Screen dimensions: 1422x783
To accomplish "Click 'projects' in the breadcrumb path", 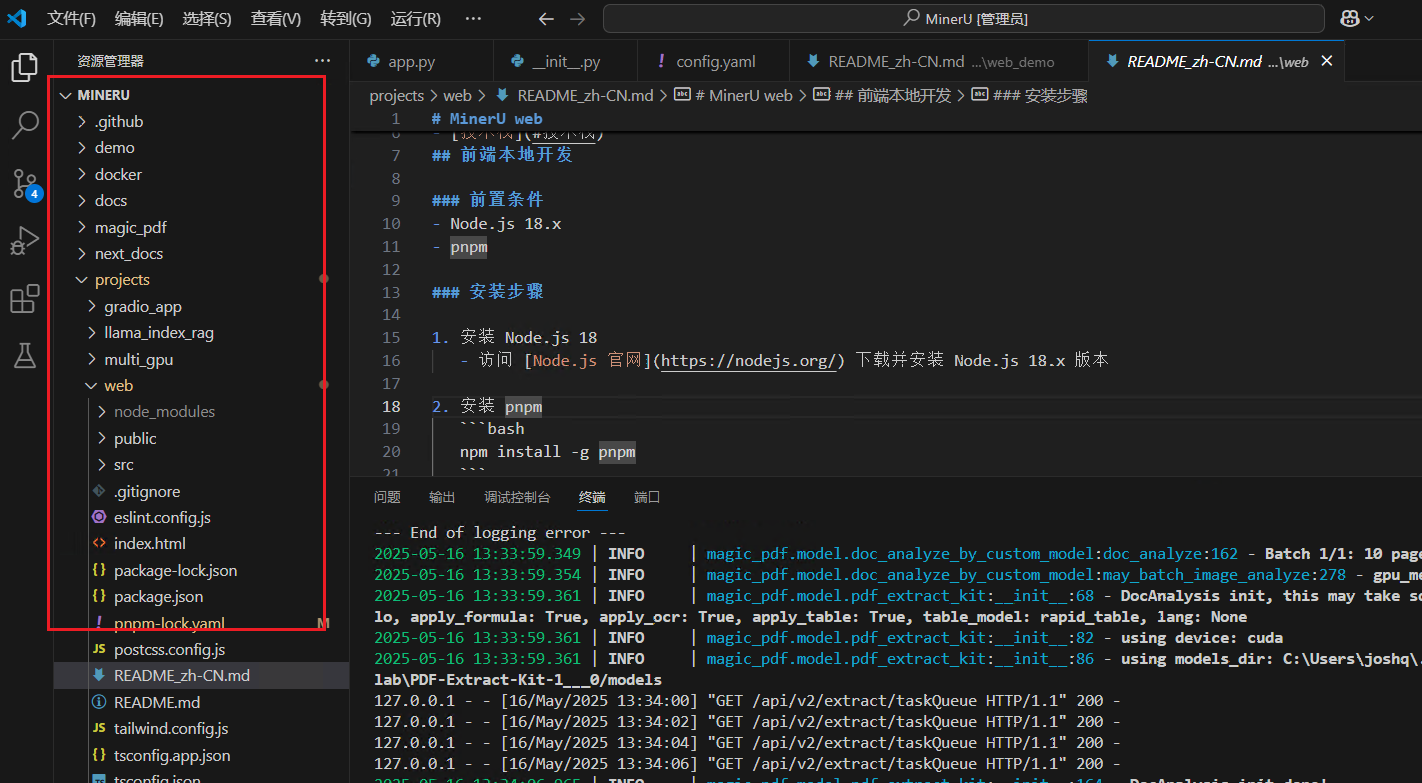I will (x=397, y=95).
